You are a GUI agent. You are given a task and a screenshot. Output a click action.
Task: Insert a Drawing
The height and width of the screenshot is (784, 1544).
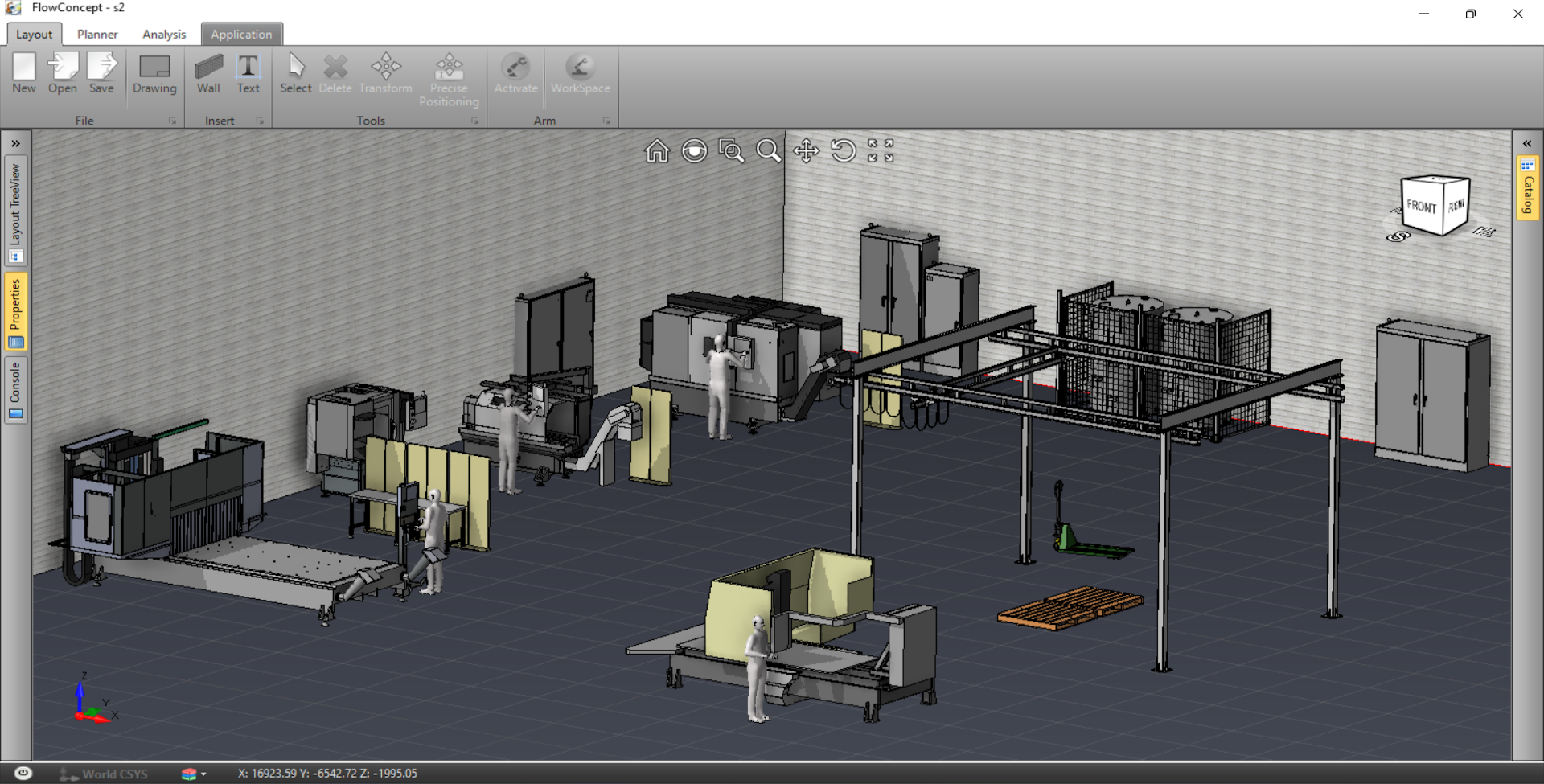tap(154, 74)
